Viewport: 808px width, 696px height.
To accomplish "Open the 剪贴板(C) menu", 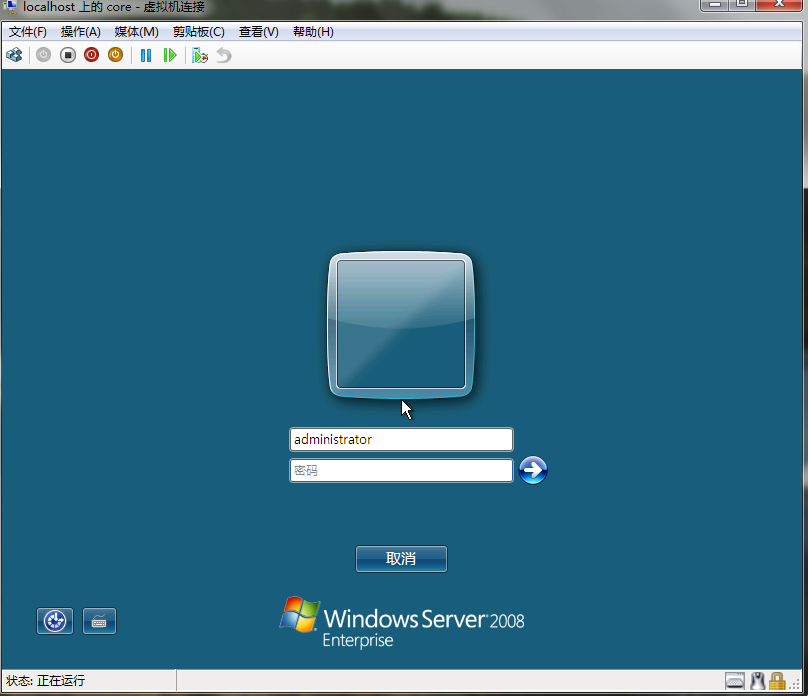I will pyautogui.click(x=198, y=32).
